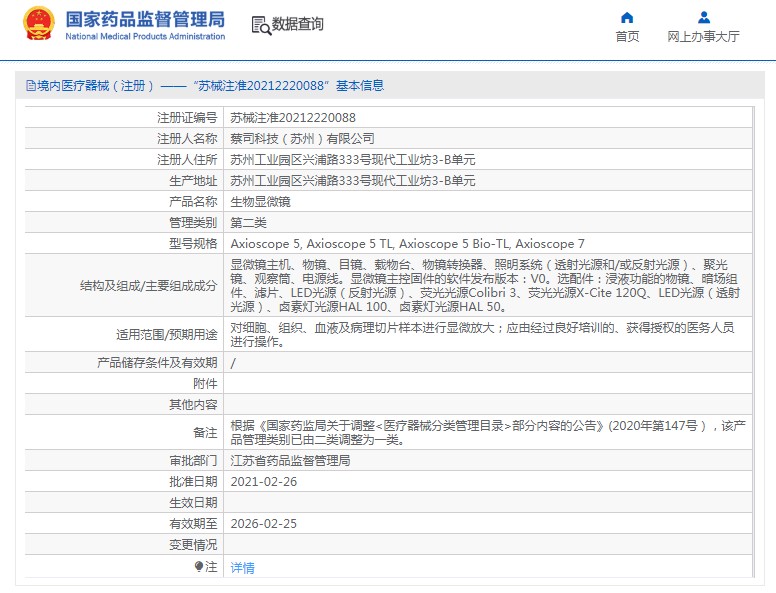Select expiry date 2026-02-25
776x593 pixels.
point(264,524)
